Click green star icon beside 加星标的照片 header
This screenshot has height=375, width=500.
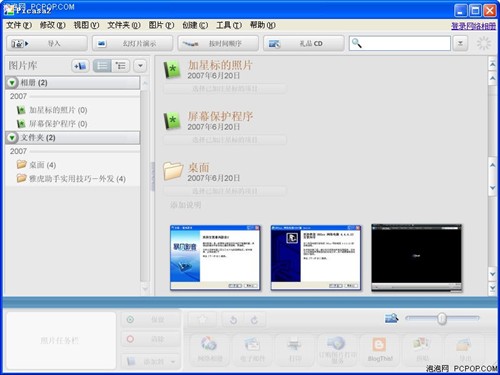click(x=172, y=70)
